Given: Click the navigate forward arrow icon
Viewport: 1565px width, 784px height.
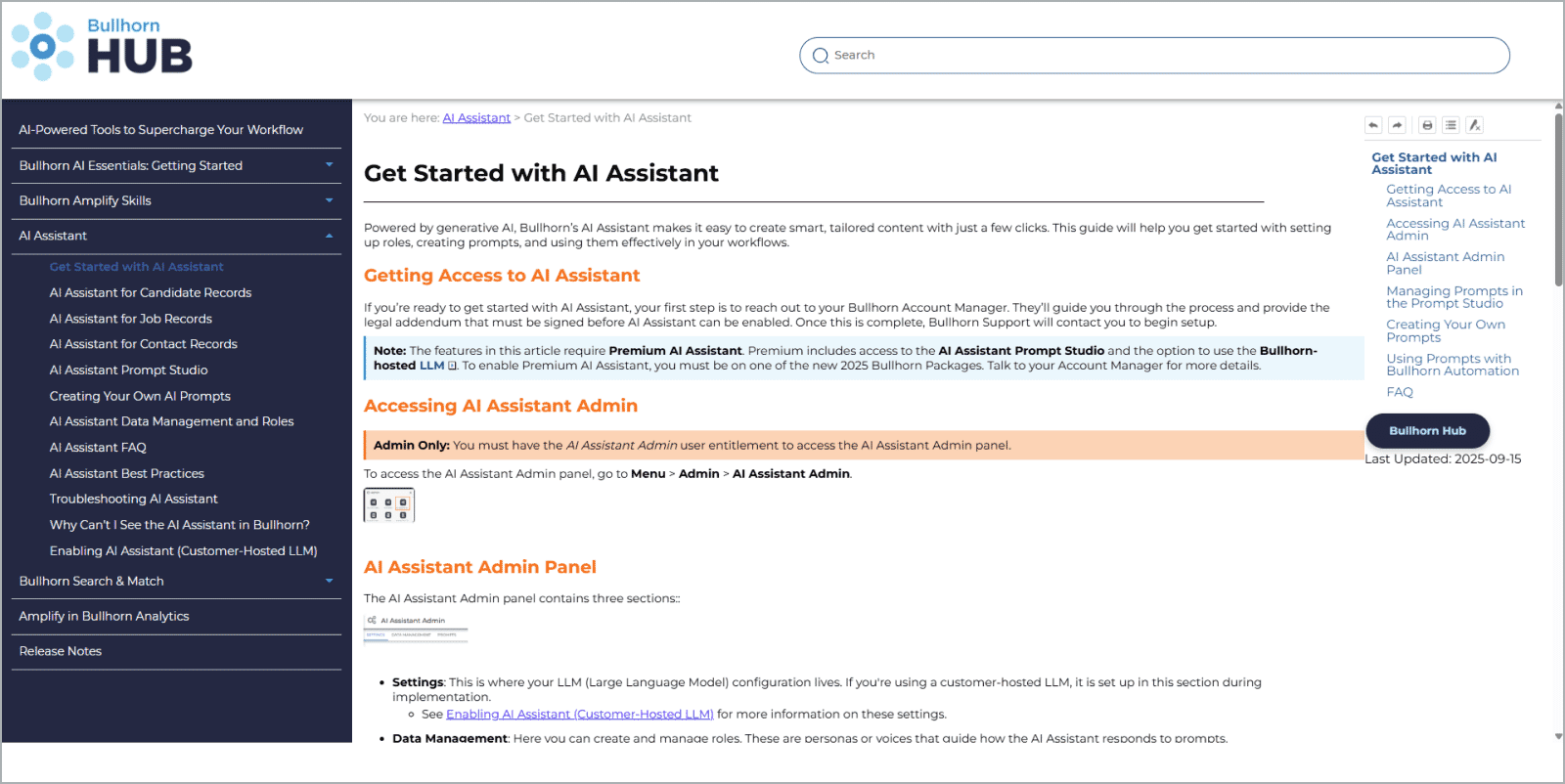Looking at the screenshot, I should pyautogui.click(x=1399, y=125).
